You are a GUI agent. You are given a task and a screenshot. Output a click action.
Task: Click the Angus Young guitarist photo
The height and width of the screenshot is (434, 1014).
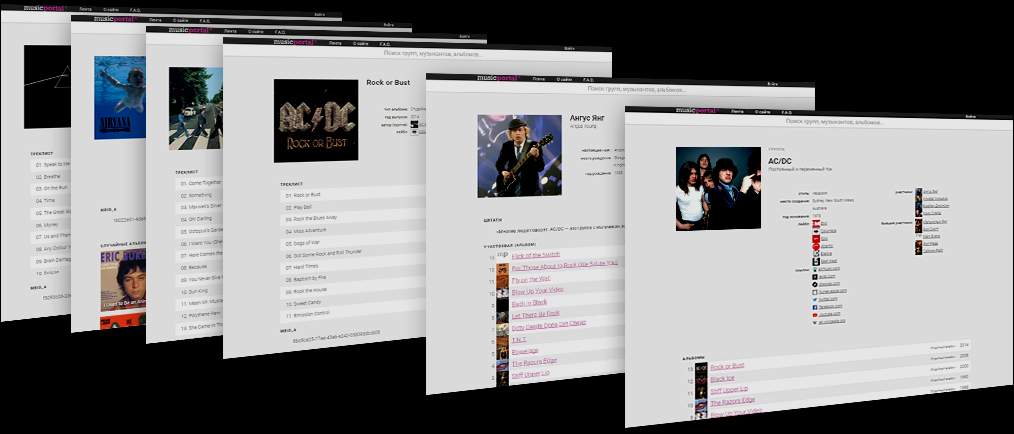point(519,156)
